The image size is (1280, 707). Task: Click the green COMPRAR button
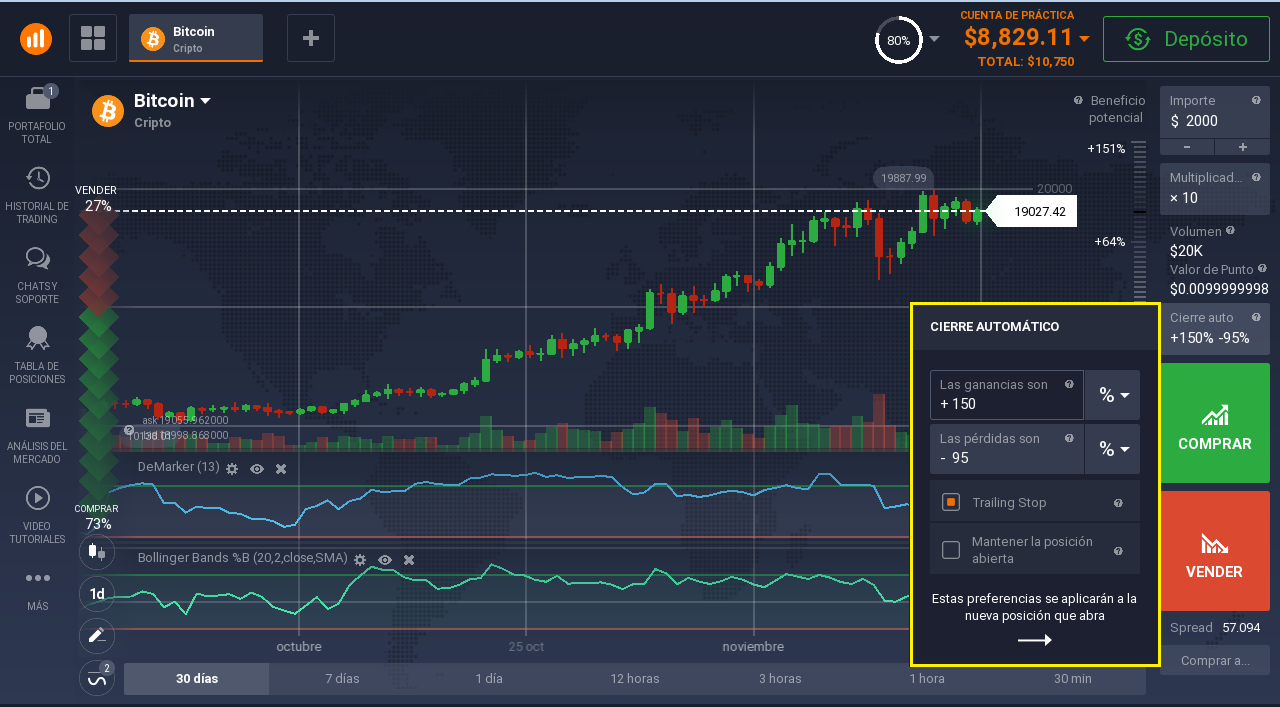(1215, 424)
